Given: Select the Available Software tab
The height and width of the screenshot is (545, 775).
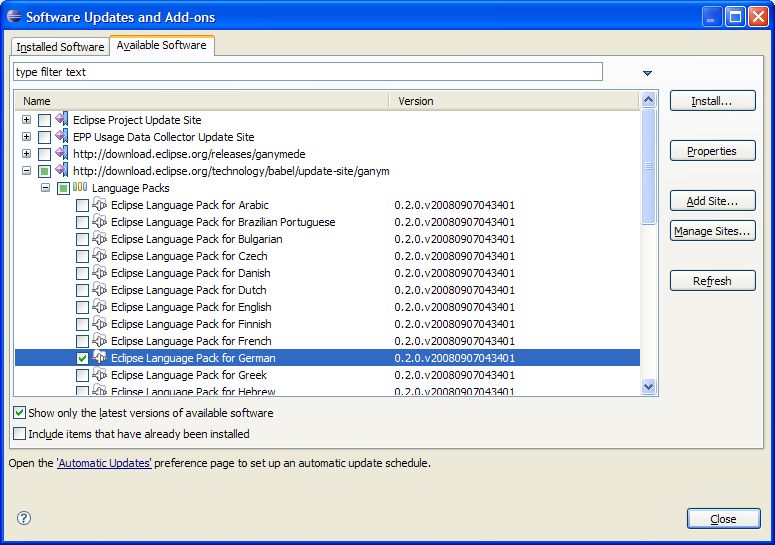Looking at the screenshot, I should click(162, 45).
